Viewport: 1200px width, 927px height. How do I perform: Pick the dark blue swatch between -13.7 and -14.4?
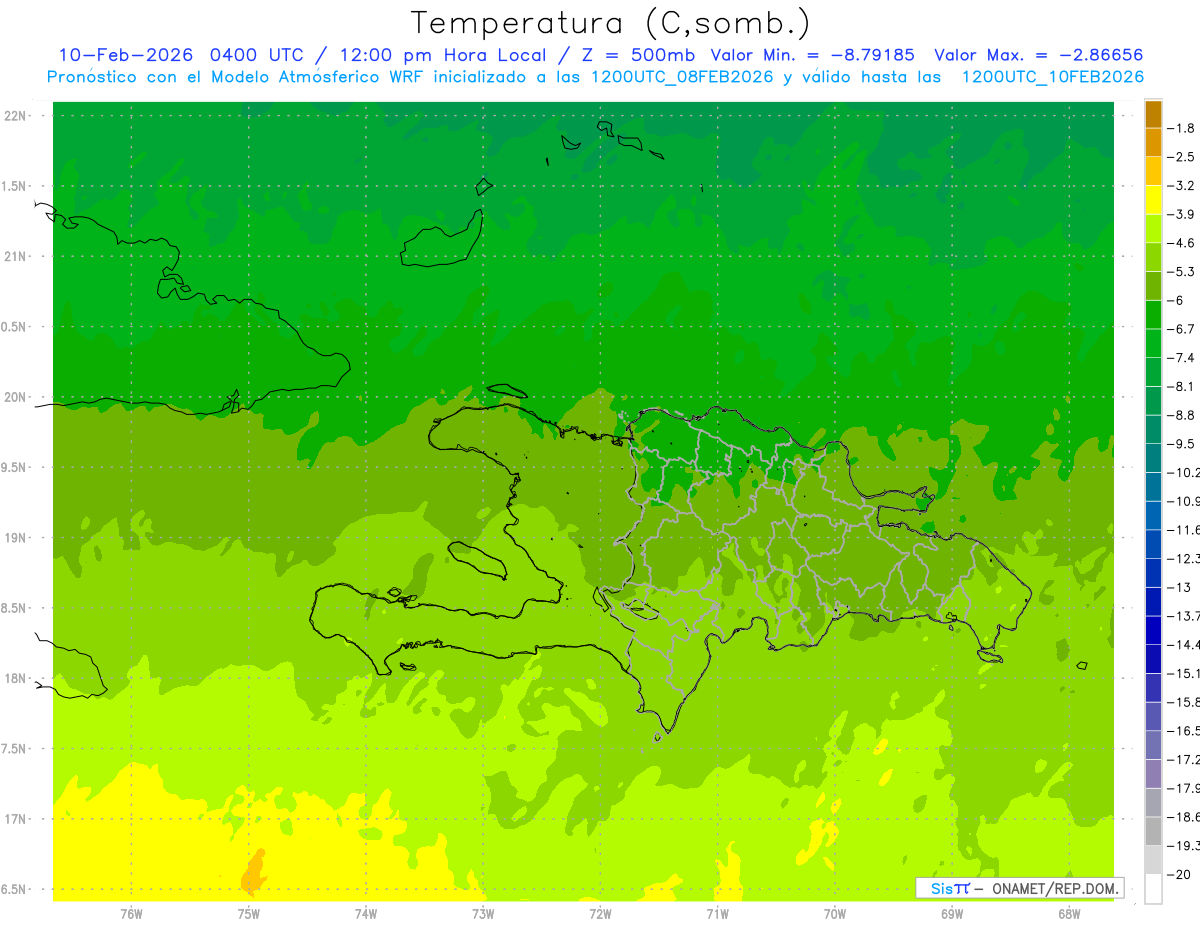pos(1153,631)
